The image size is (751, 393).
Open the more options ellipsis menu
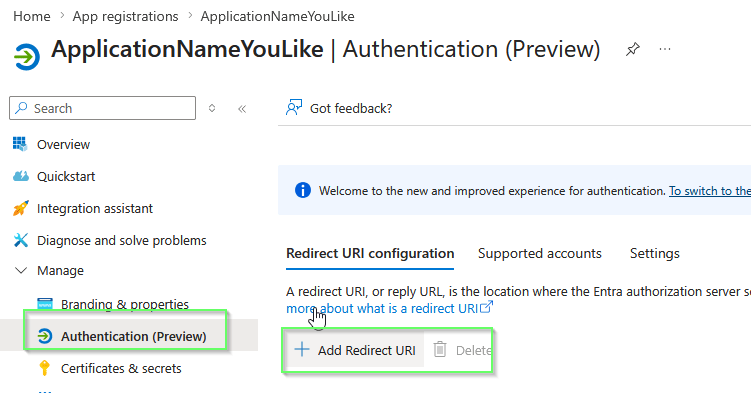(x=665, y=49)
